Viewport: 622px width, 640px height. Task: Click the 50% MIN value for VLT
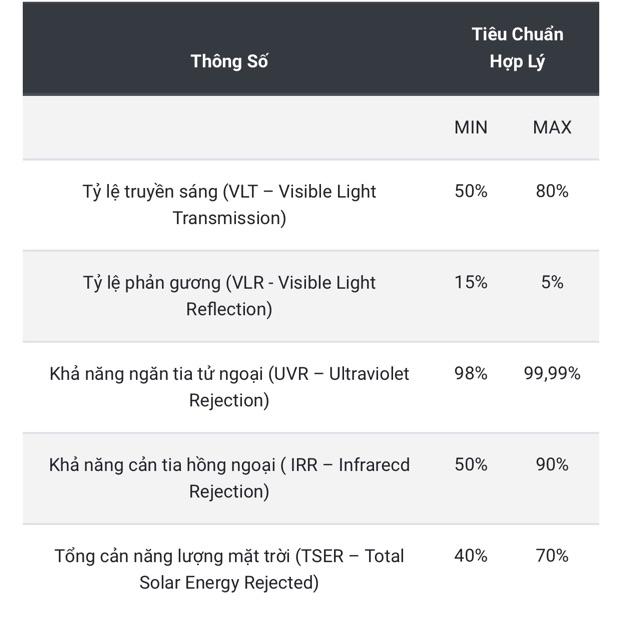coord(471,191)
